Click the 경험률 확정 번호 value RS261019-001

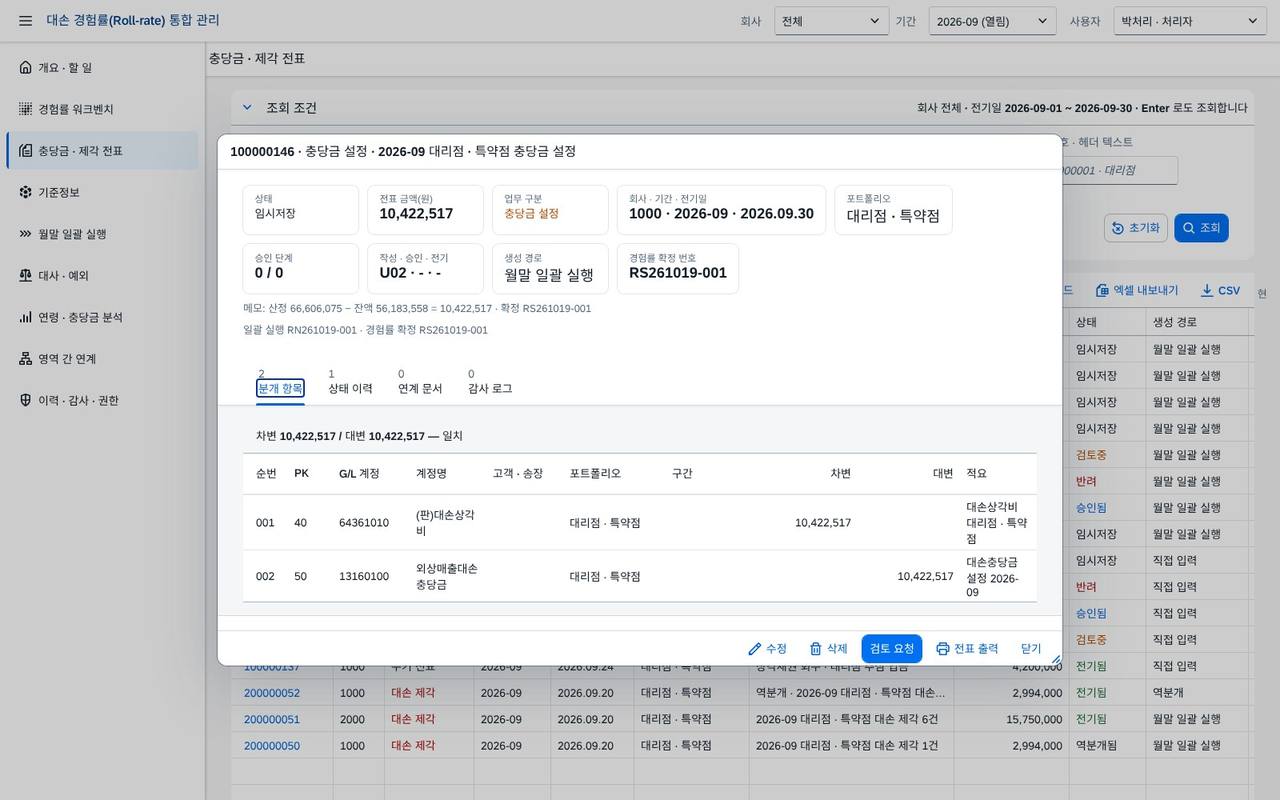click(x=678, y=274)
